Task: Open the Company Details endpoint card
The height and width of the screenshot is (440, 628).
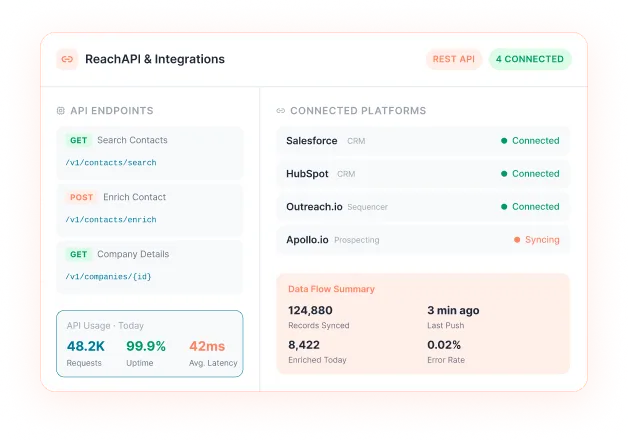Action: pos(150,267)
